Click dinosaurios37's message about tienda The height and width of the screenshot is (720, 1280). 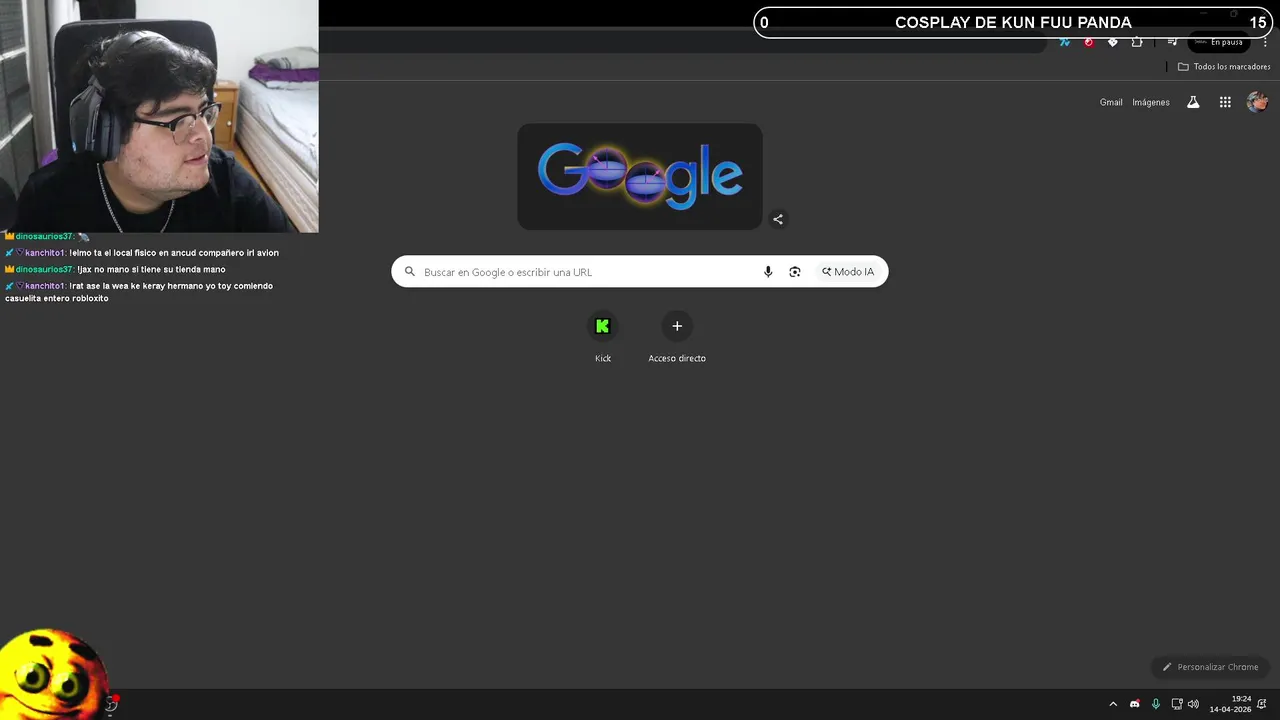(x=115, y=269)
